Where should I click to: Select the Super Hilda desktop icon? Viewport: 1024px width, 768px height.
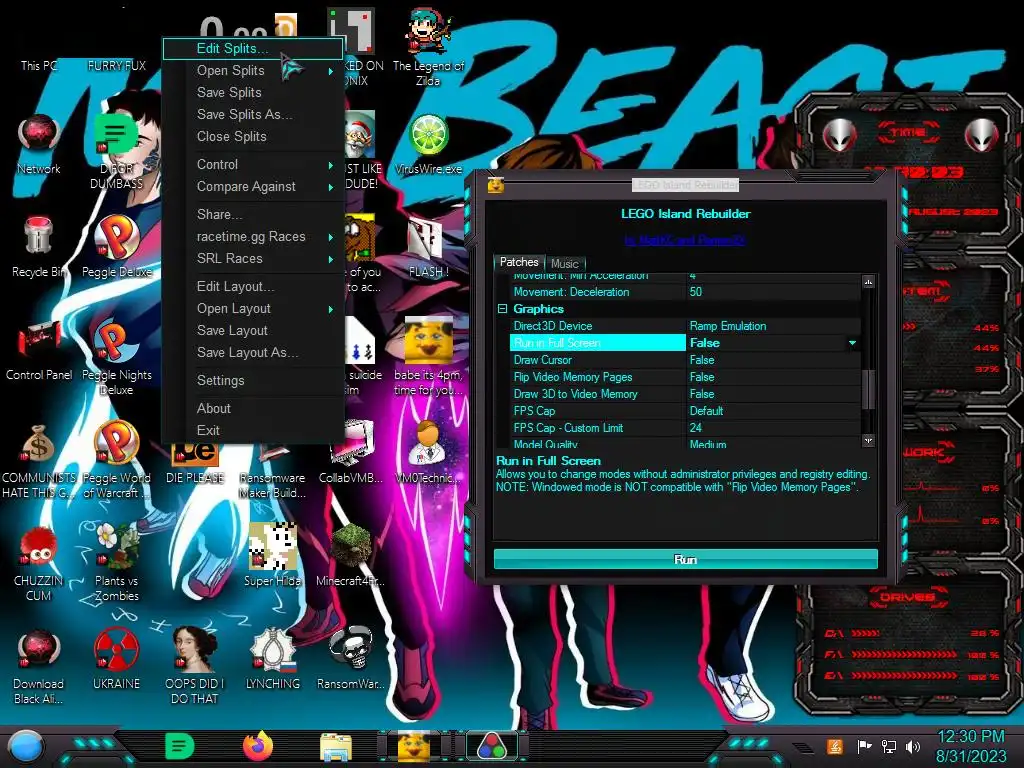click(272, 556)
